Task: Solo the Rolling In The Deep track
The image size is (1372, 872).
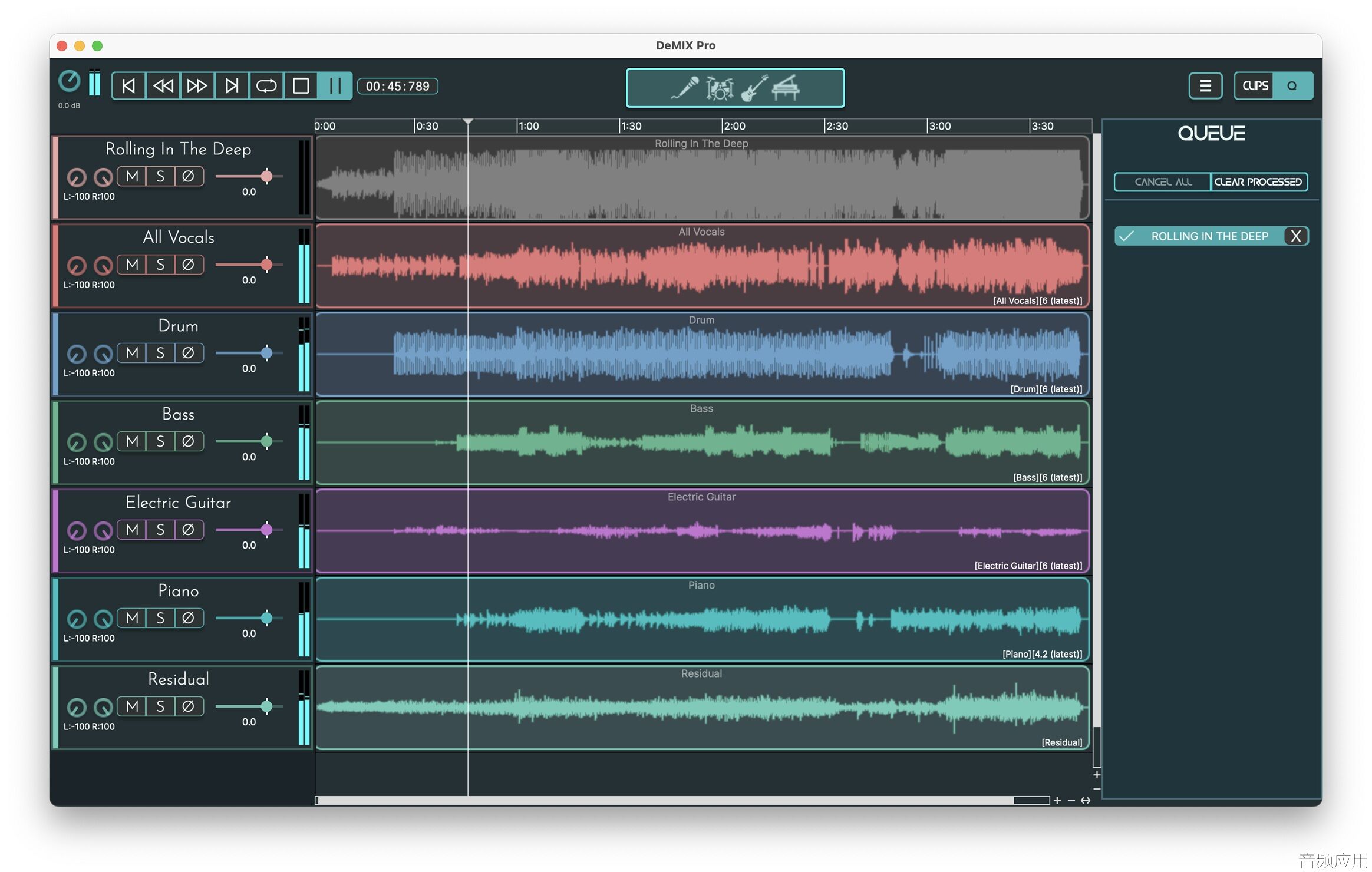Action: pos(160,176)
